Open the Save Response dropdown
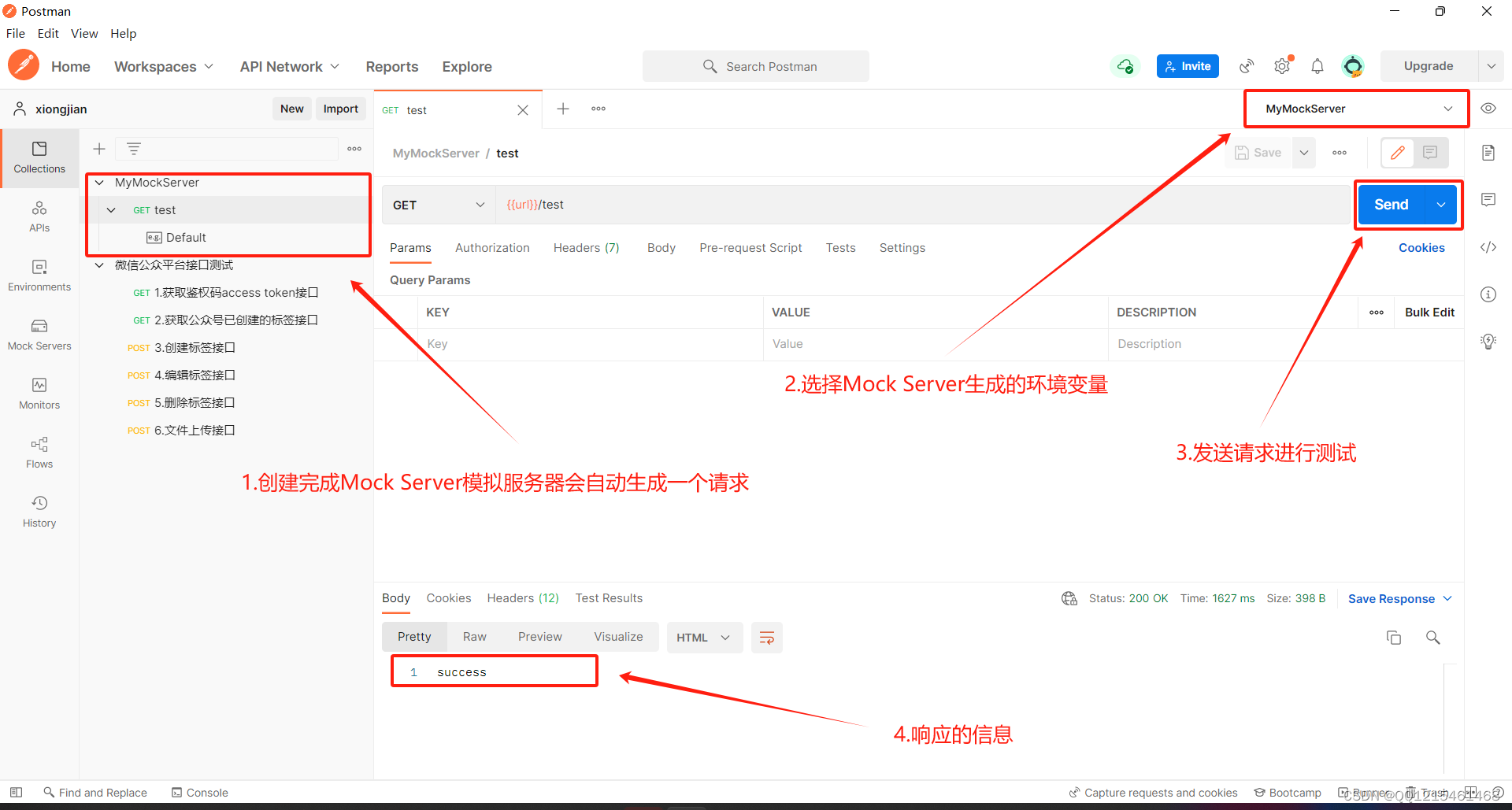1512x810 pixels. click(x=1399, y=598)
